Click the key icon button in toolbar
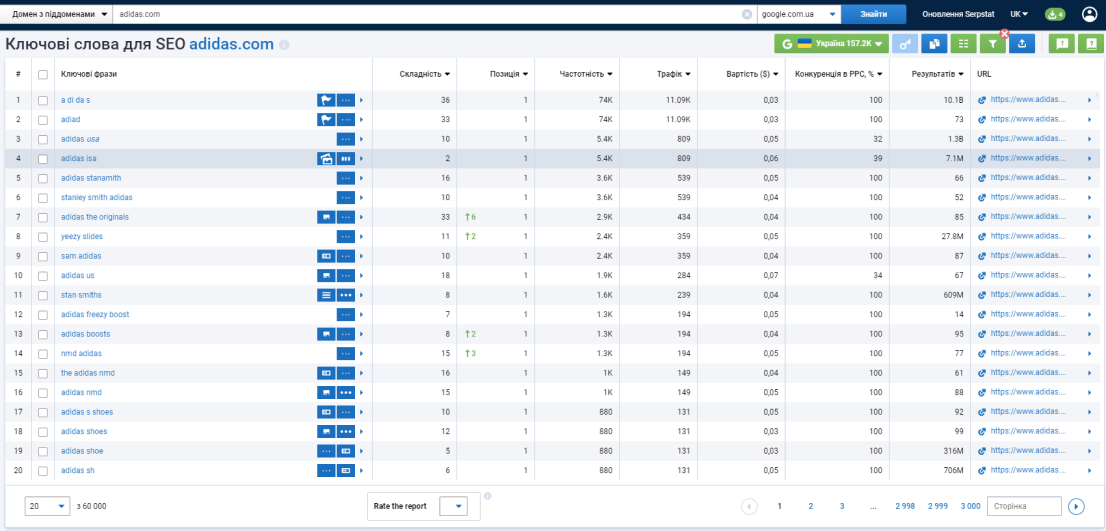1106x531 pixels. click(905, 44)
